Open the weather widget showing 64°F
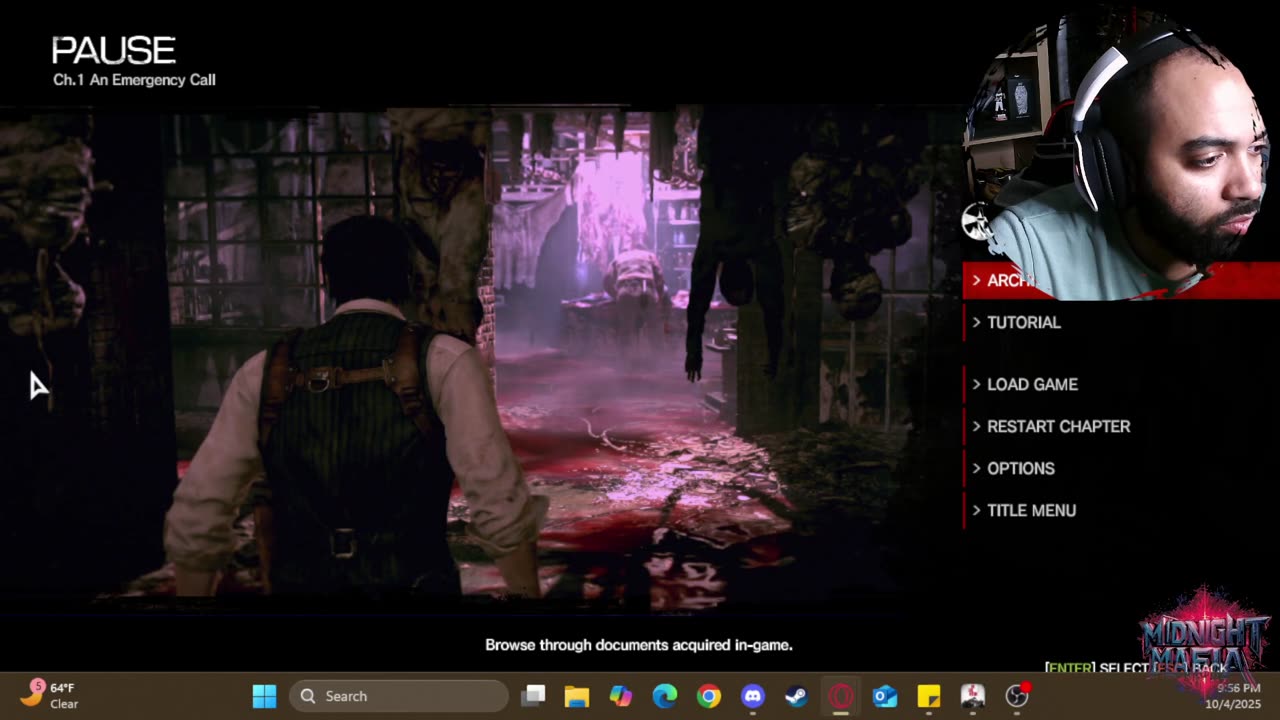Viewport: 1280px width, 720px height. 50,695
